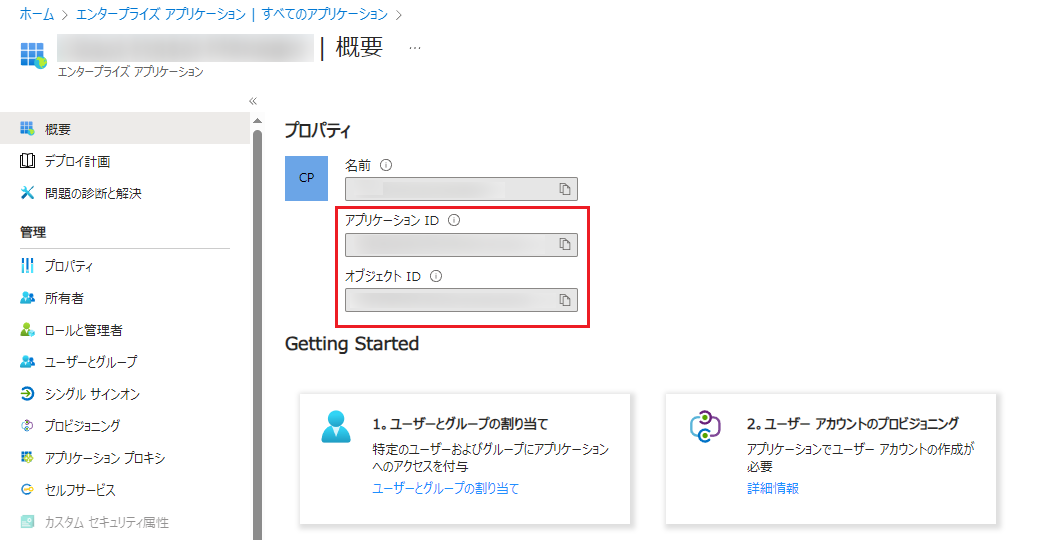This screenshot has height=540, width=1043.
Task: Show info tooltip for 名前
Action: pos(386,165)
